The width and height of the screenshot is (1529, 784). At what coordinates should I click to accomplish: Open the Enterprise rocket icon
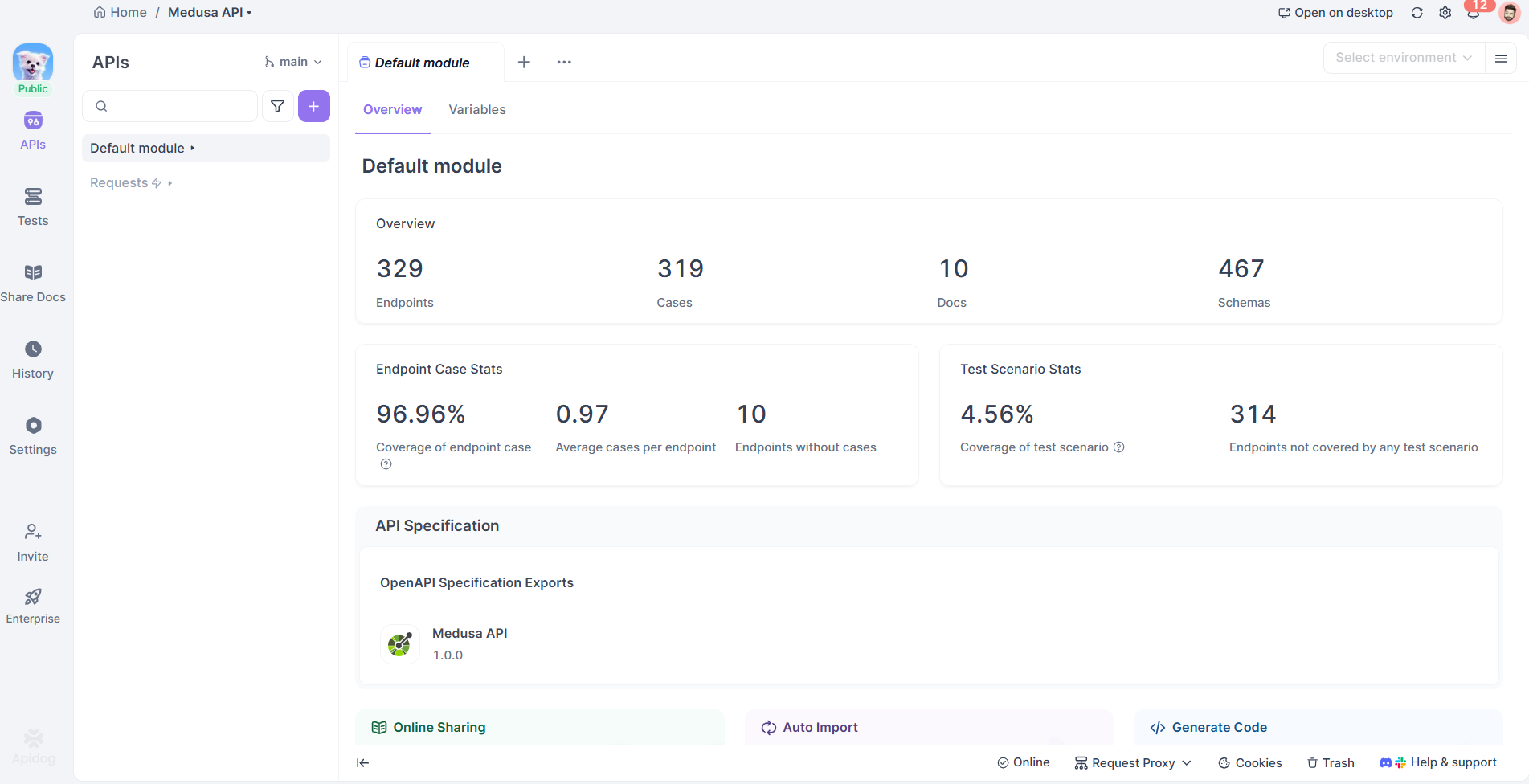coord(33,597)
